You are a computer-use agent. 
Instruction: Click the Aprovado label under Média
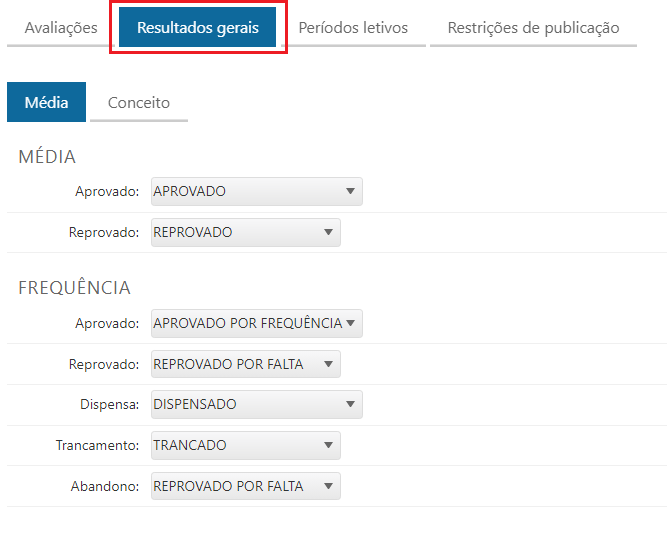point(106,192)
